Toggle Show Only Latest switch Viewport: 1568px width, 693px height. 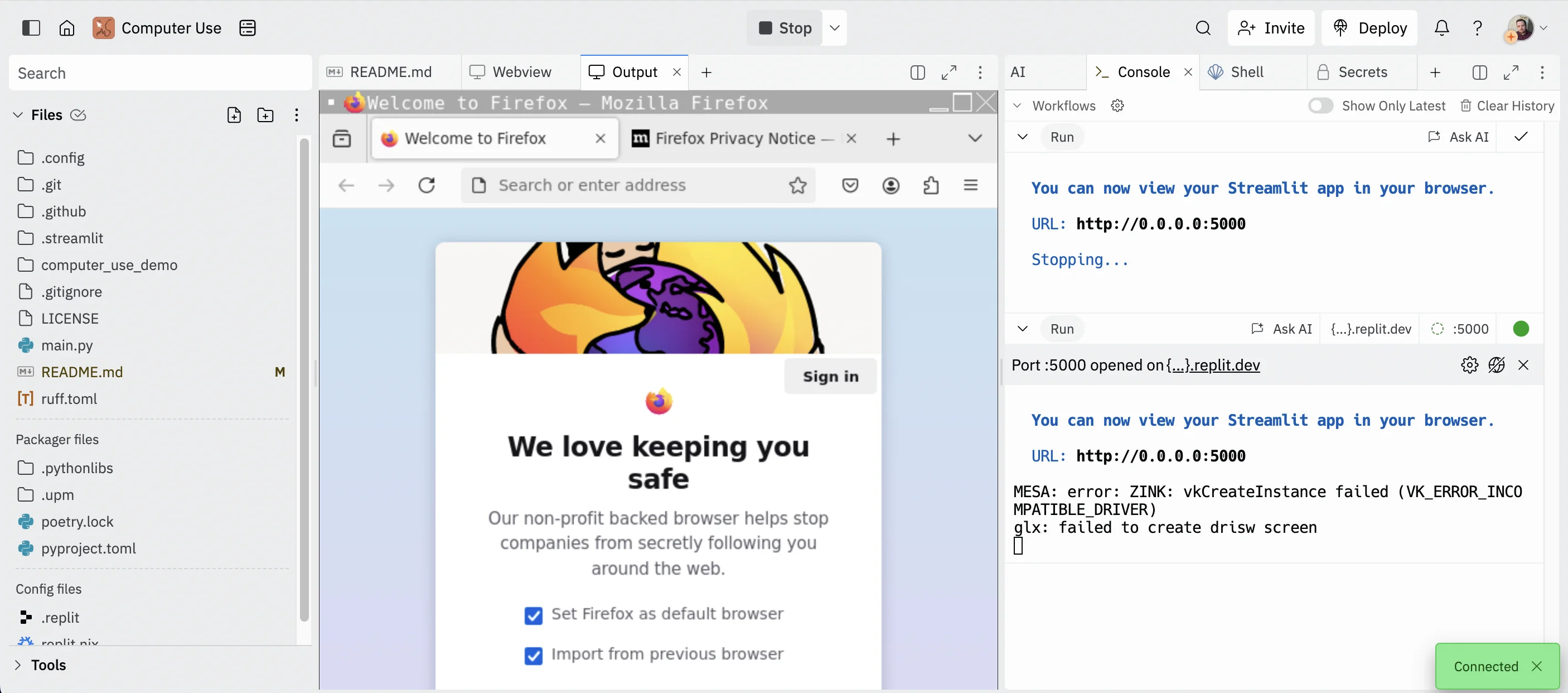coord(1320,106)
